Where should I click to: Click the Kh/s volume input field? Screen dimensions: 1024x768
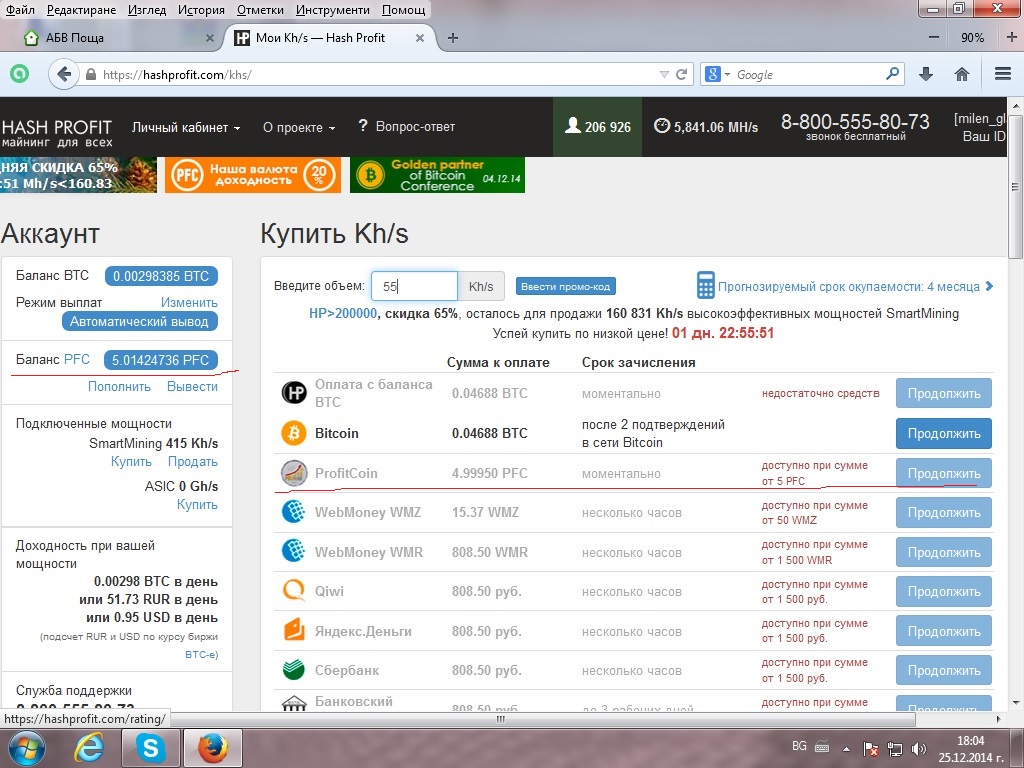[x=414, y=286]
